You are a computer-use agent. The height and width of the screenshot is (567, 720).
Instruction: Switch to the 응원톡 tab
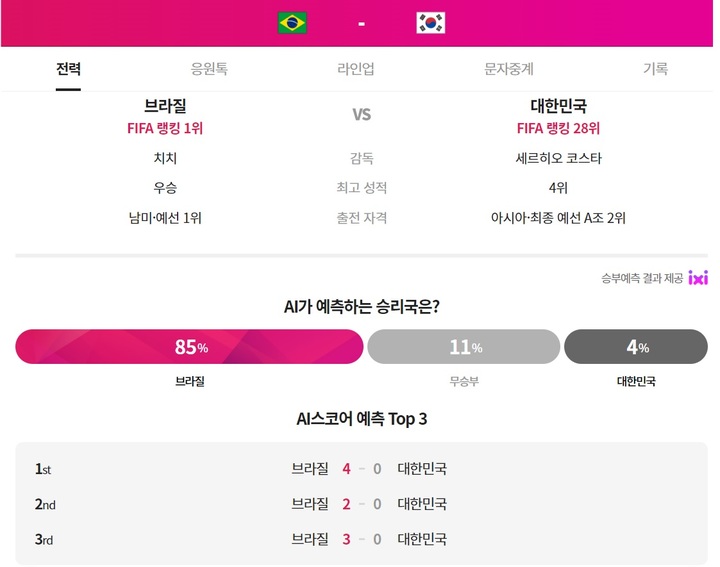[209, 69]
